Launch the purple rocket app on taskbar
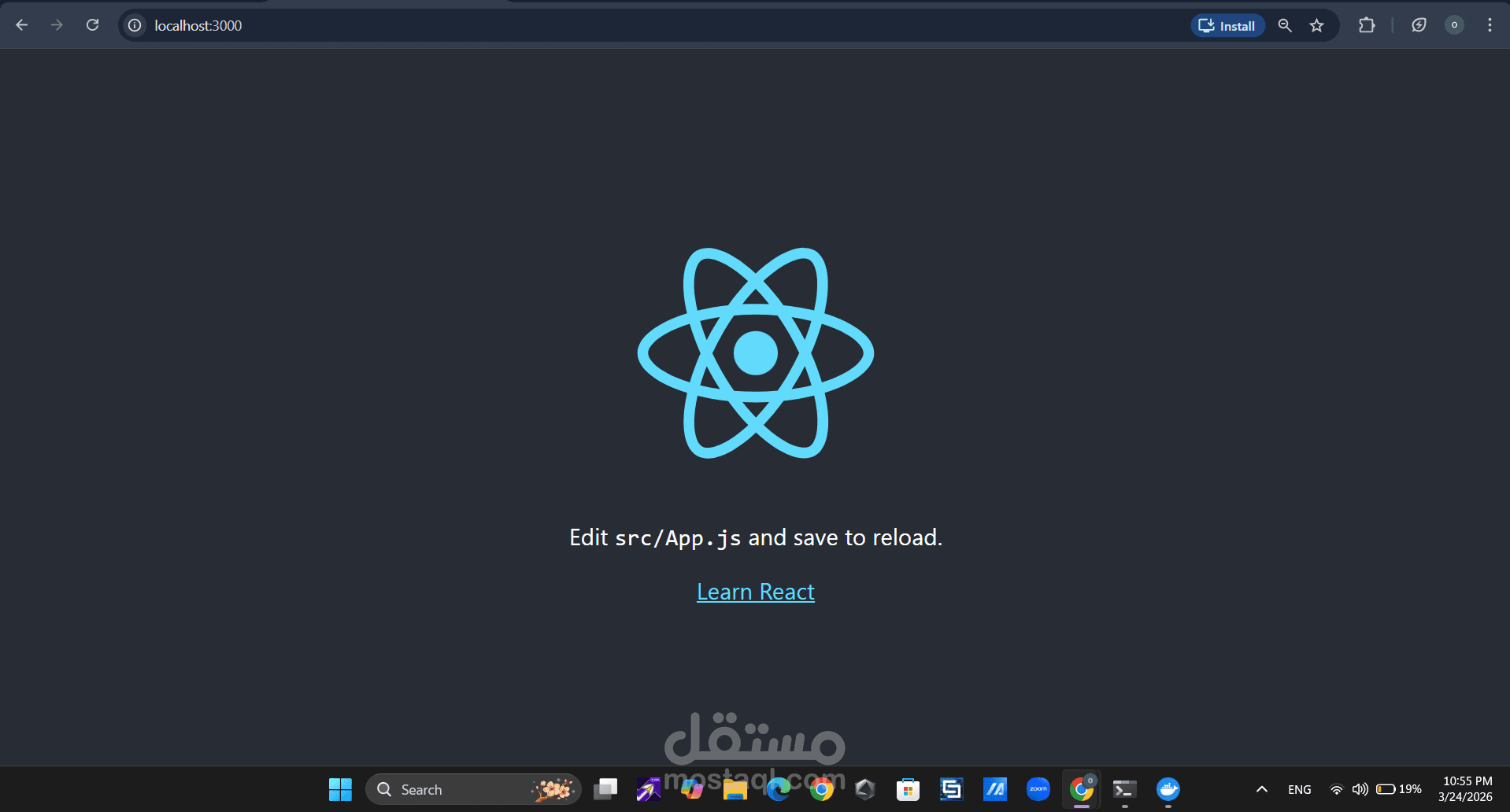Viewport: 1510px width, 812px height. tap(649, 789)
